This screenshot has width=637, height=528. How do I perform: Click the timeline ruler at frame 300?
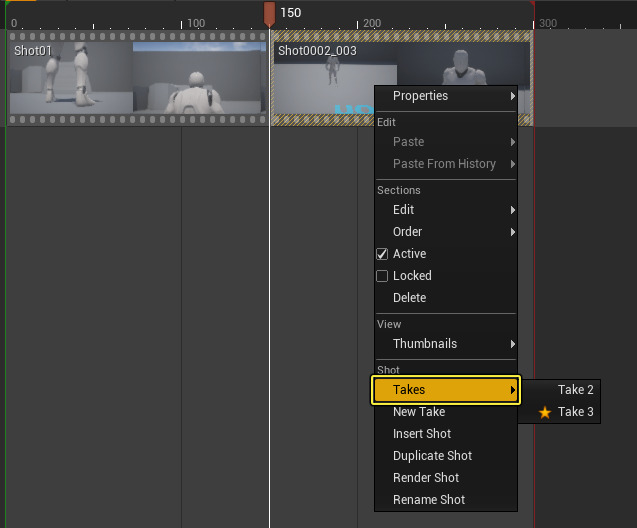pos(548,23)
